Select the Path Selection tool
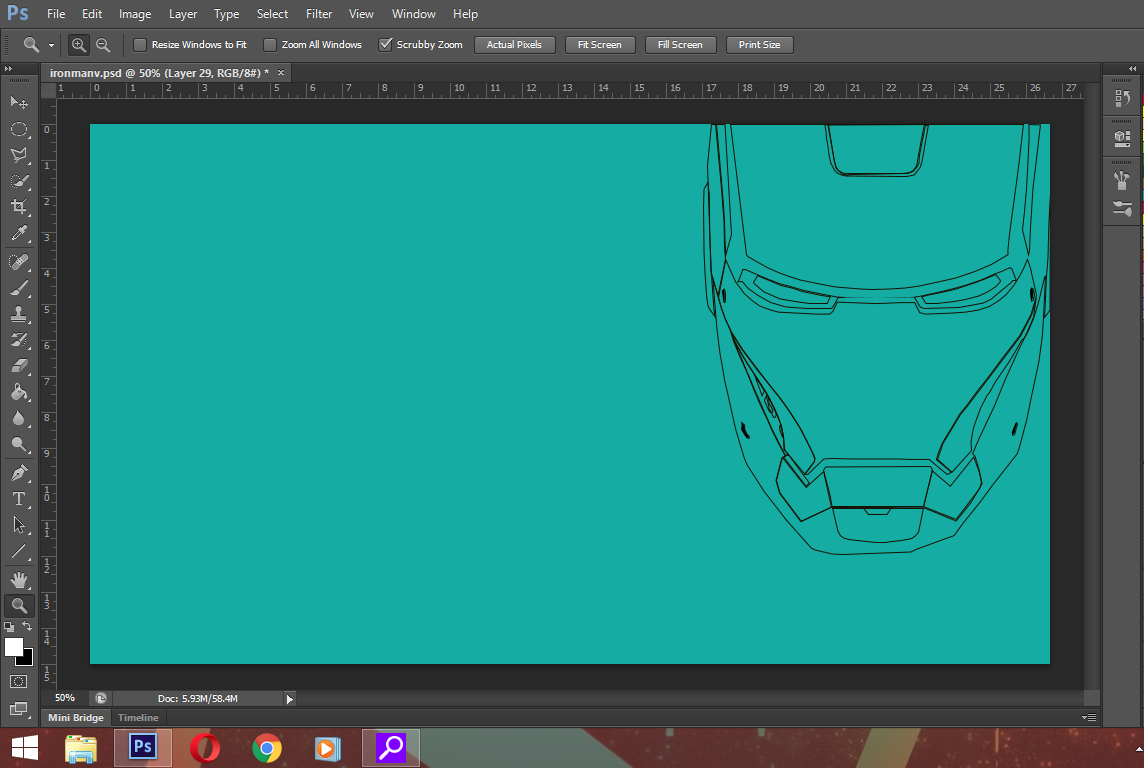Screen dimensions: 1144x768 (x=19, y=525)
